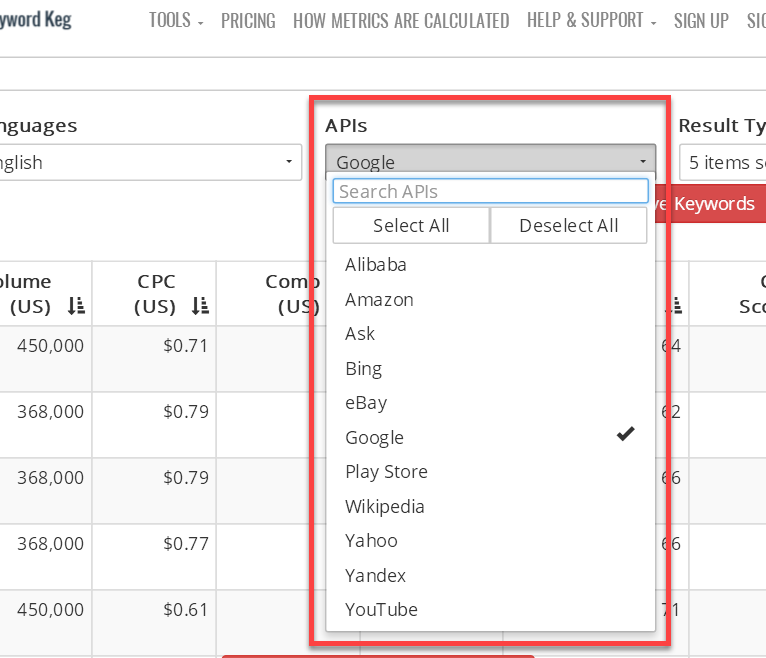Image resolution: width=766 pixels, height=658 pixels.
Task: Open the Tools menu
Action: point(176,20)
